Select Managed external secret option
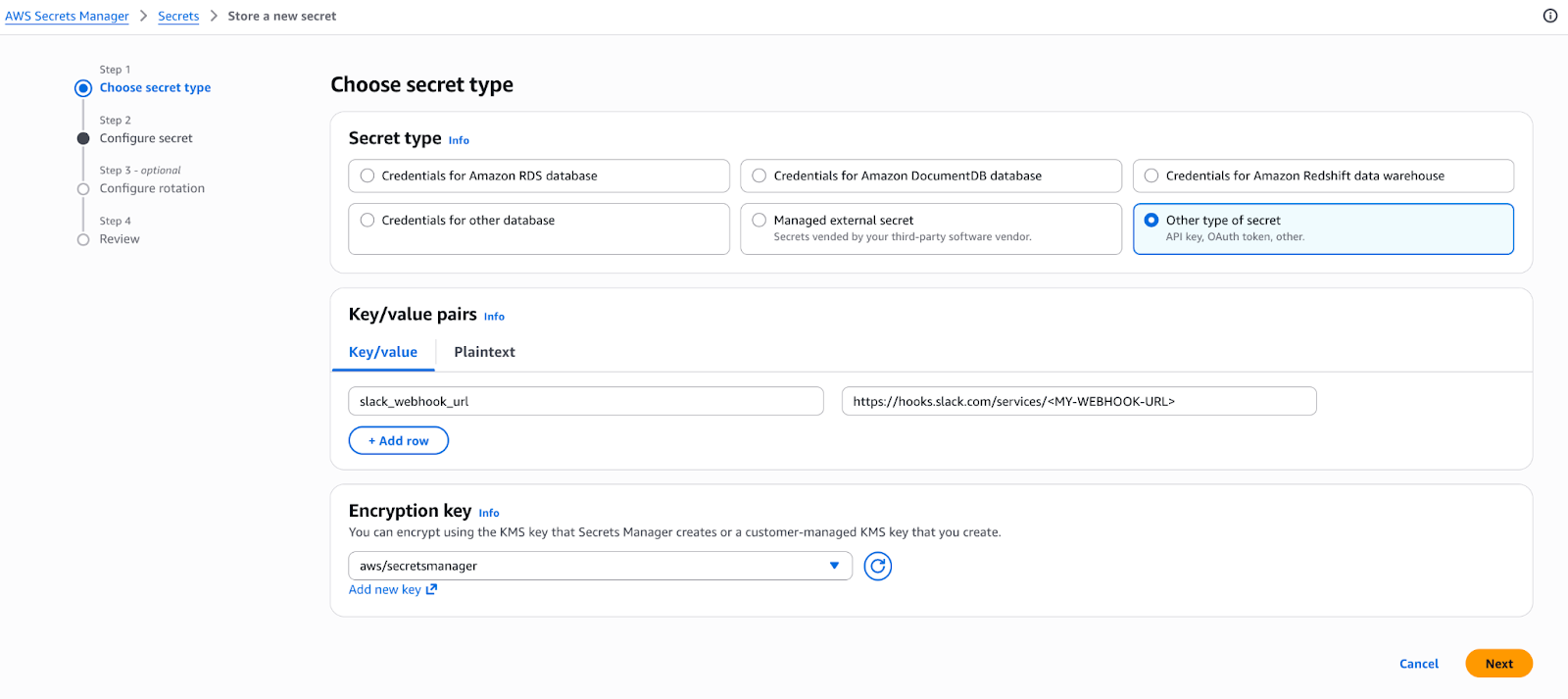 tap(931, 228)
